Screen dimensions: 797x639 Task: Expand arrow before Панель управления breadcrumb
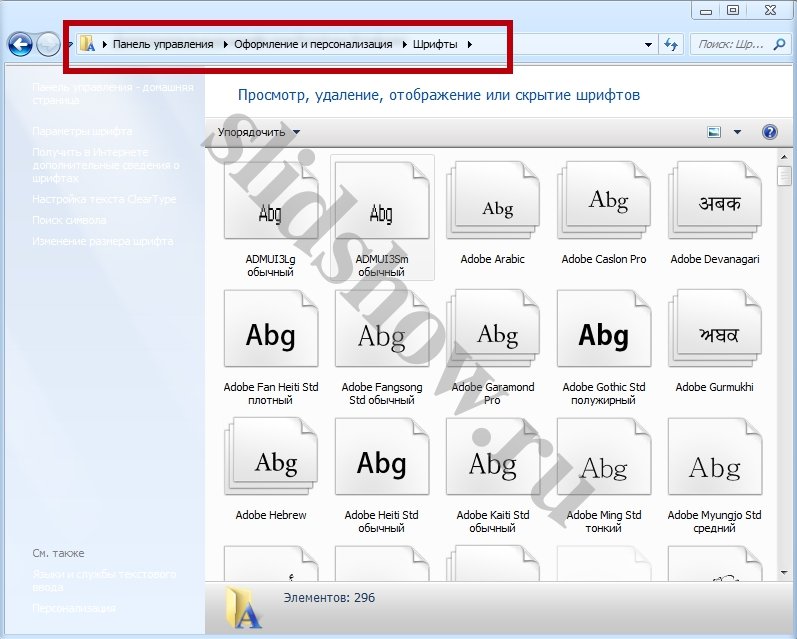point(105,44)
